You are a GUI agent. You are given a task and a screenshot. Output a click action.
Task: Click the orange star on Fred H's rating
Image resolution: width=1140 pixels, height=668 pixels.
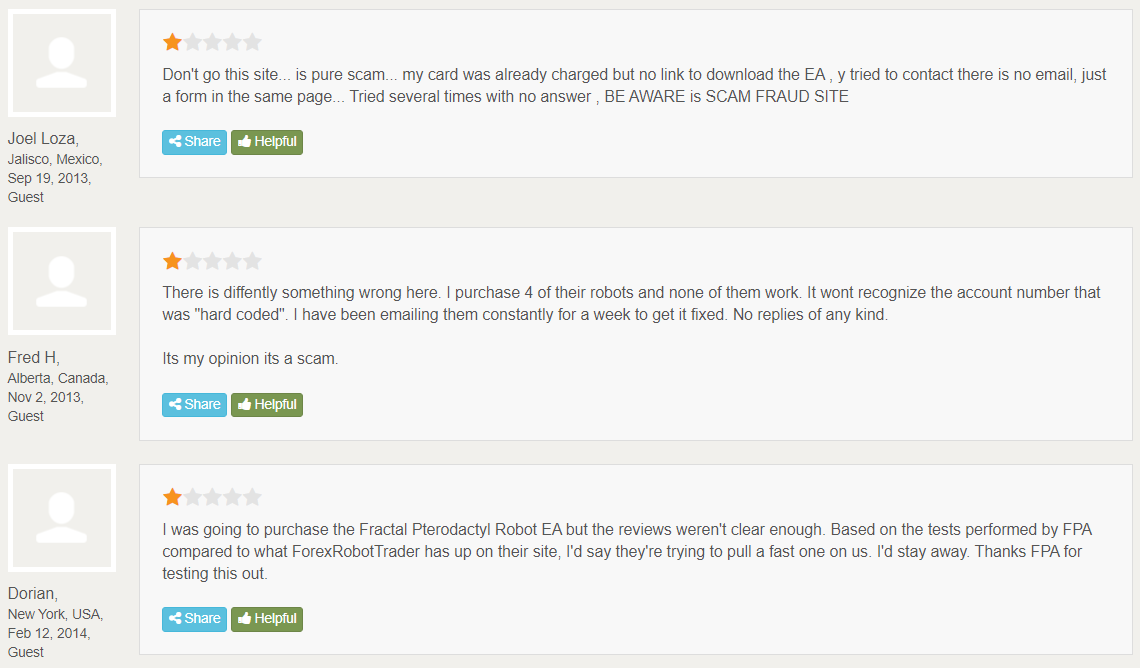pos(173,261)
